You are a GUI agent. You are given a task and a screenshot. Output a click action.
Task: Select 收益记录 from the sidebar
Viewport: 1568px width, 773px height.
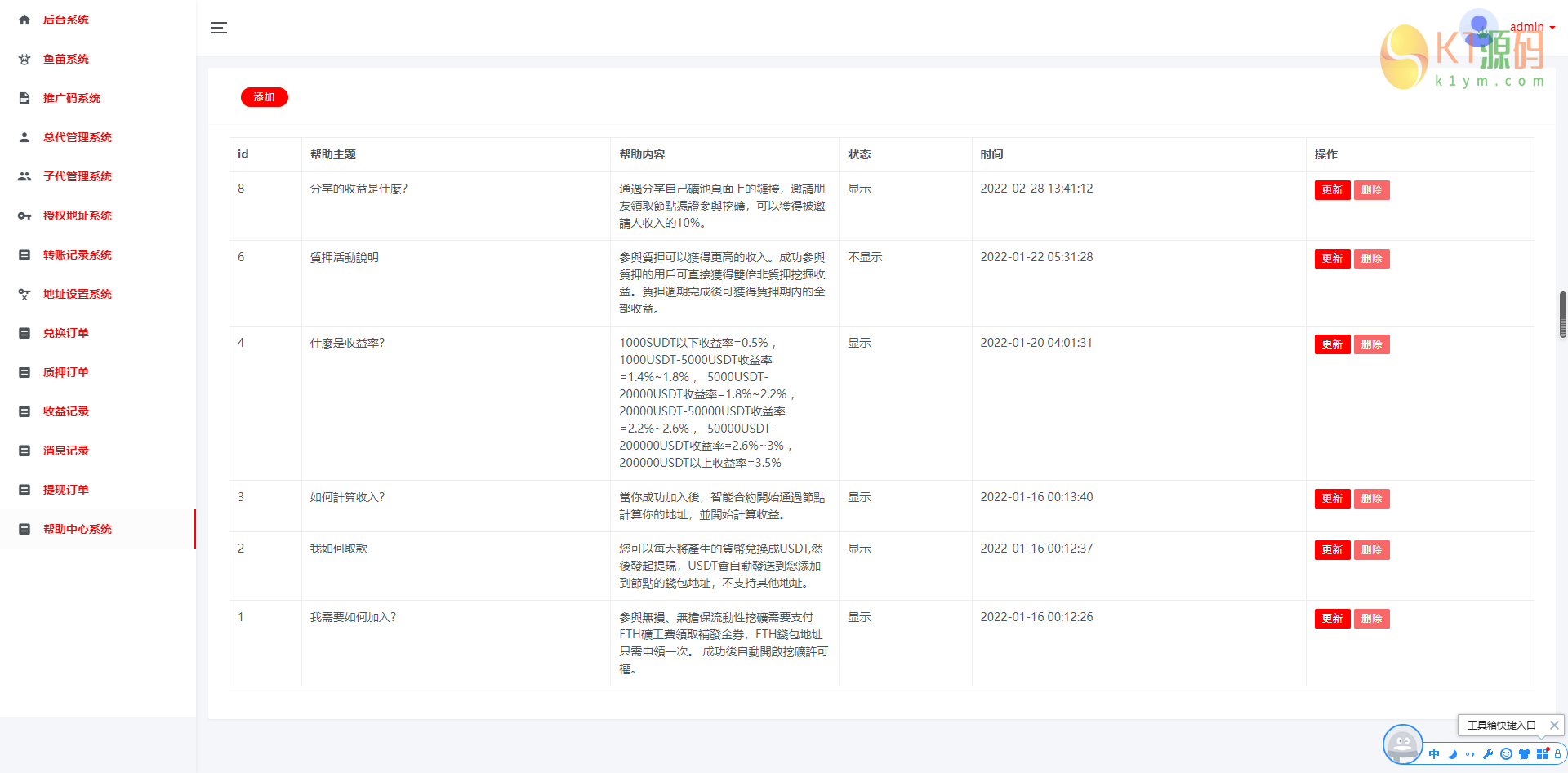pos(66,411)
